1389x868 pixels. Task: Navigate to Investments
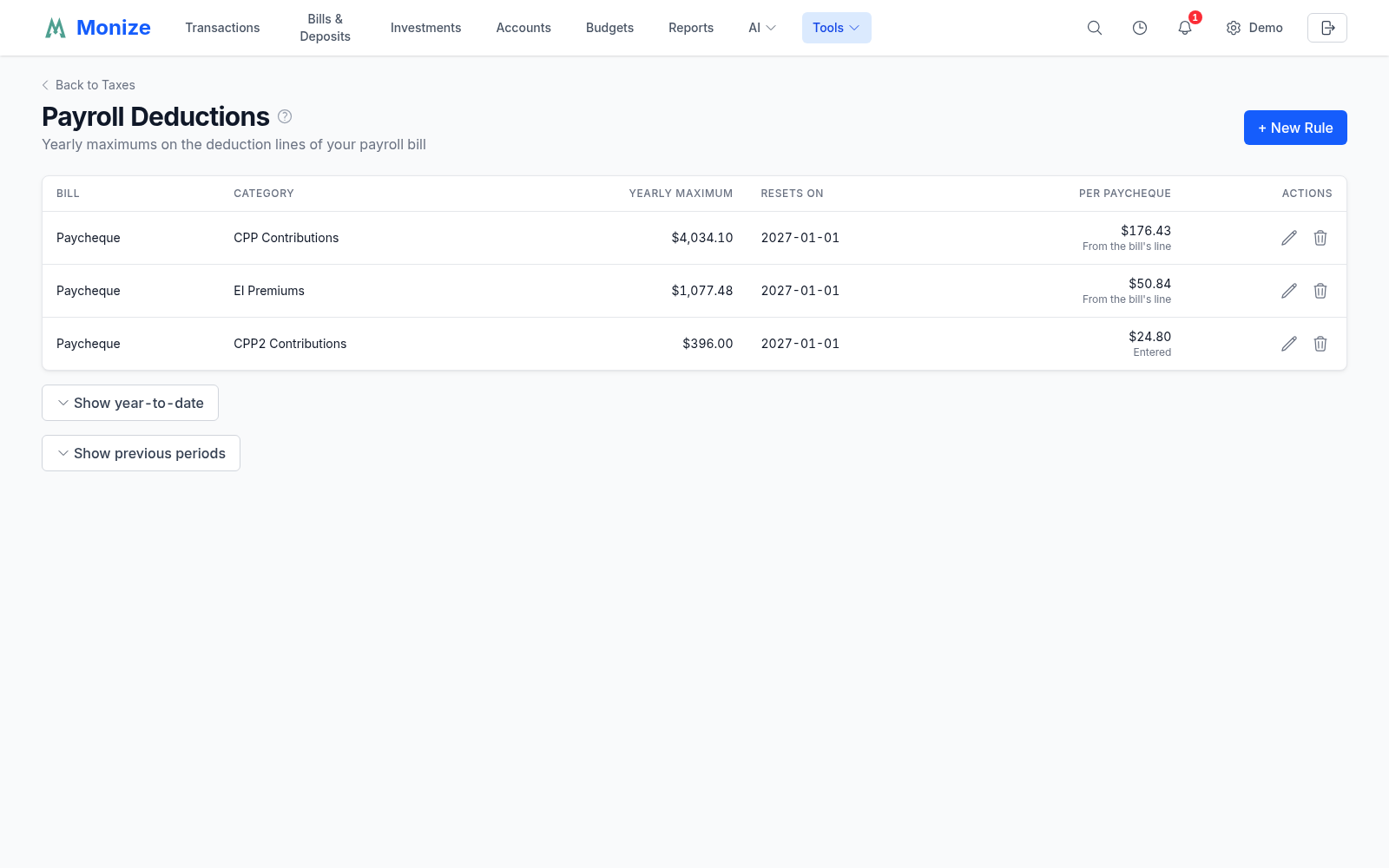click(x=425, y=28)
